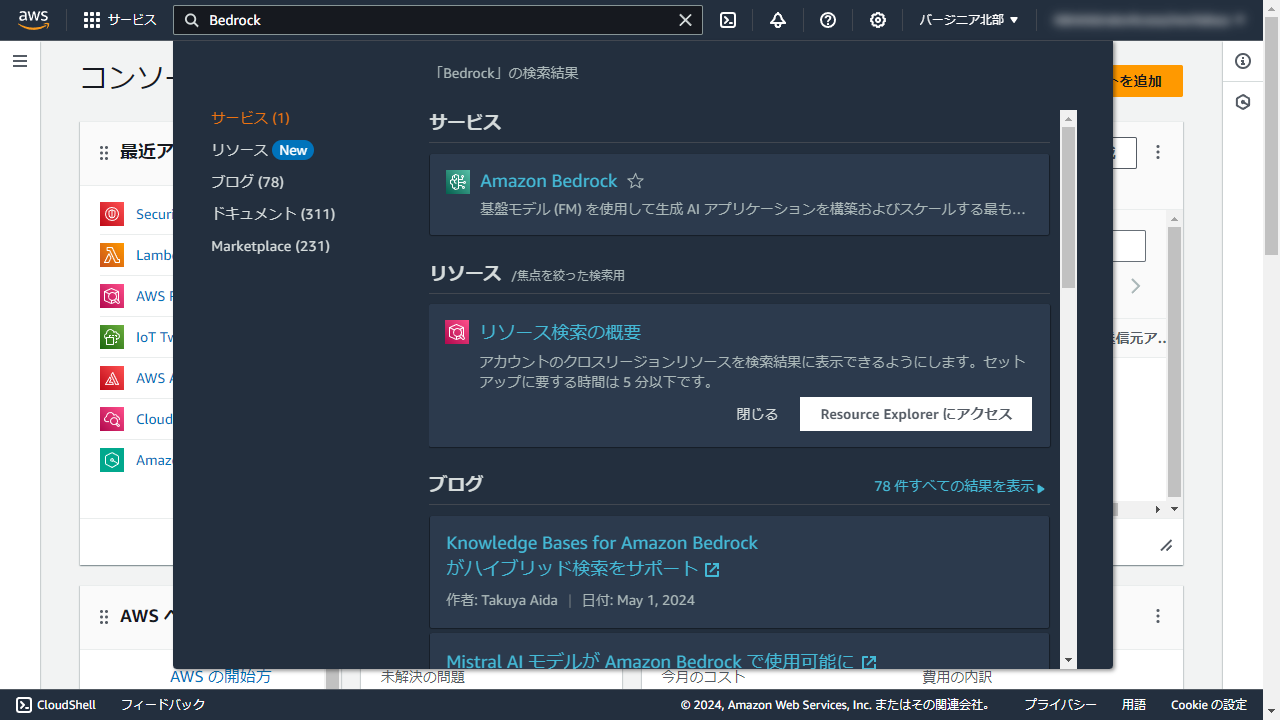The height and width of the screenshot is (720, 1280).
Task: Show 78 件すべての結果を表示 blog results
Action: tap(959, 486)
